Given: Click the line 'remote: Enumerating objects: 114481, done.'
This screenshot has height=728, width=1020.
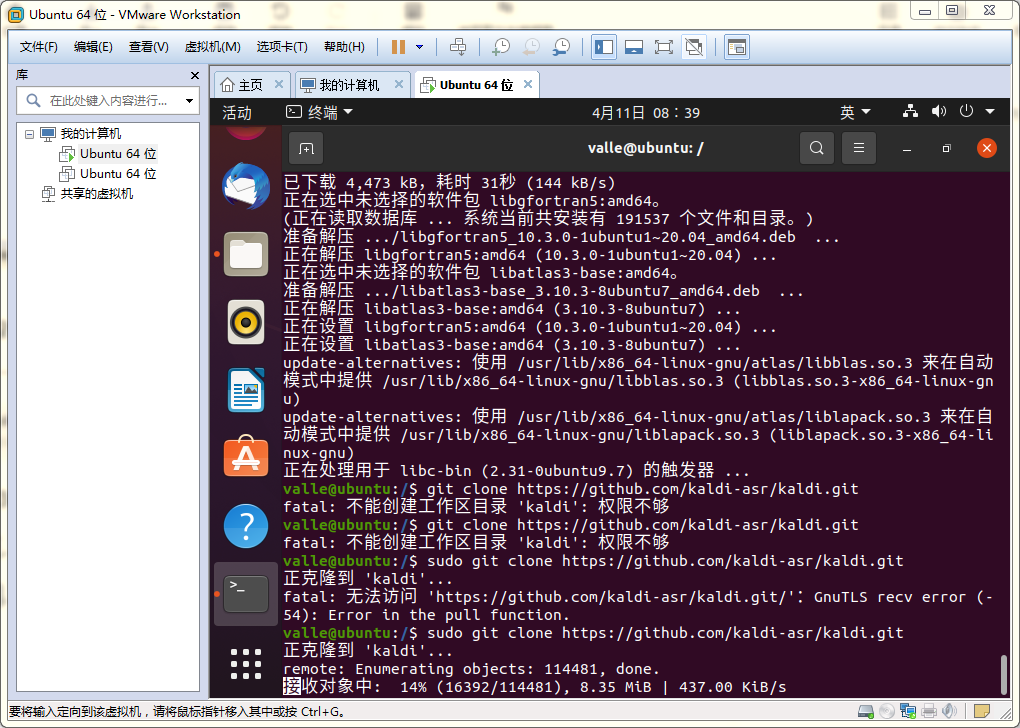Looking at the screenshot, I should tap(472, 669).
